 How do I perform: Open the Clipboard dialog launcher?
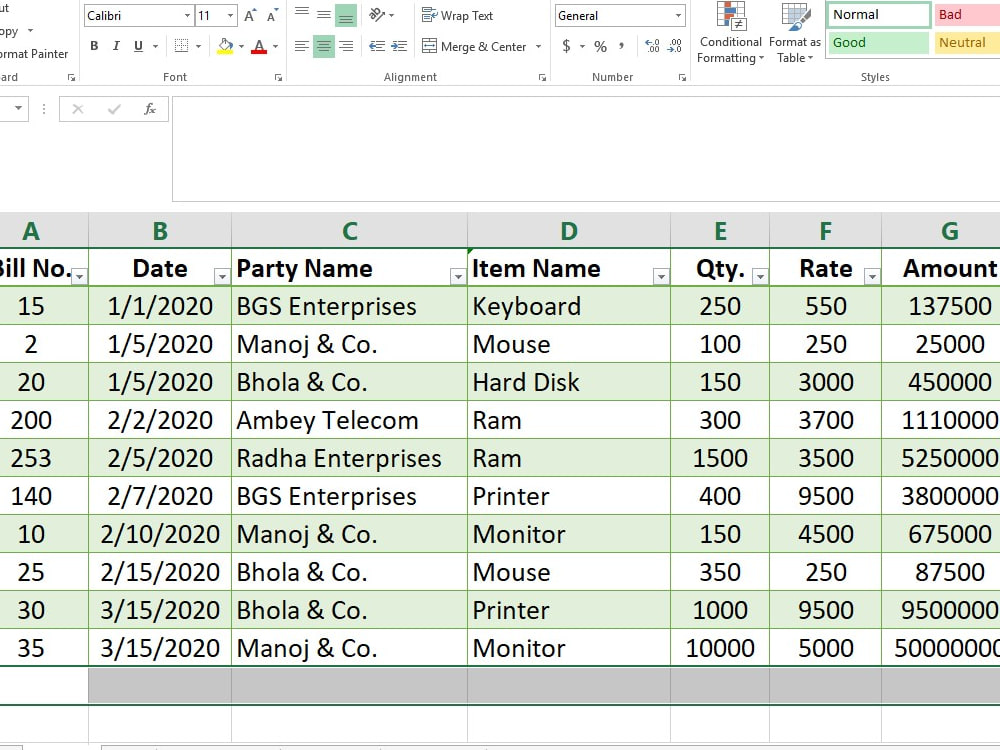[x=71, y=77]
